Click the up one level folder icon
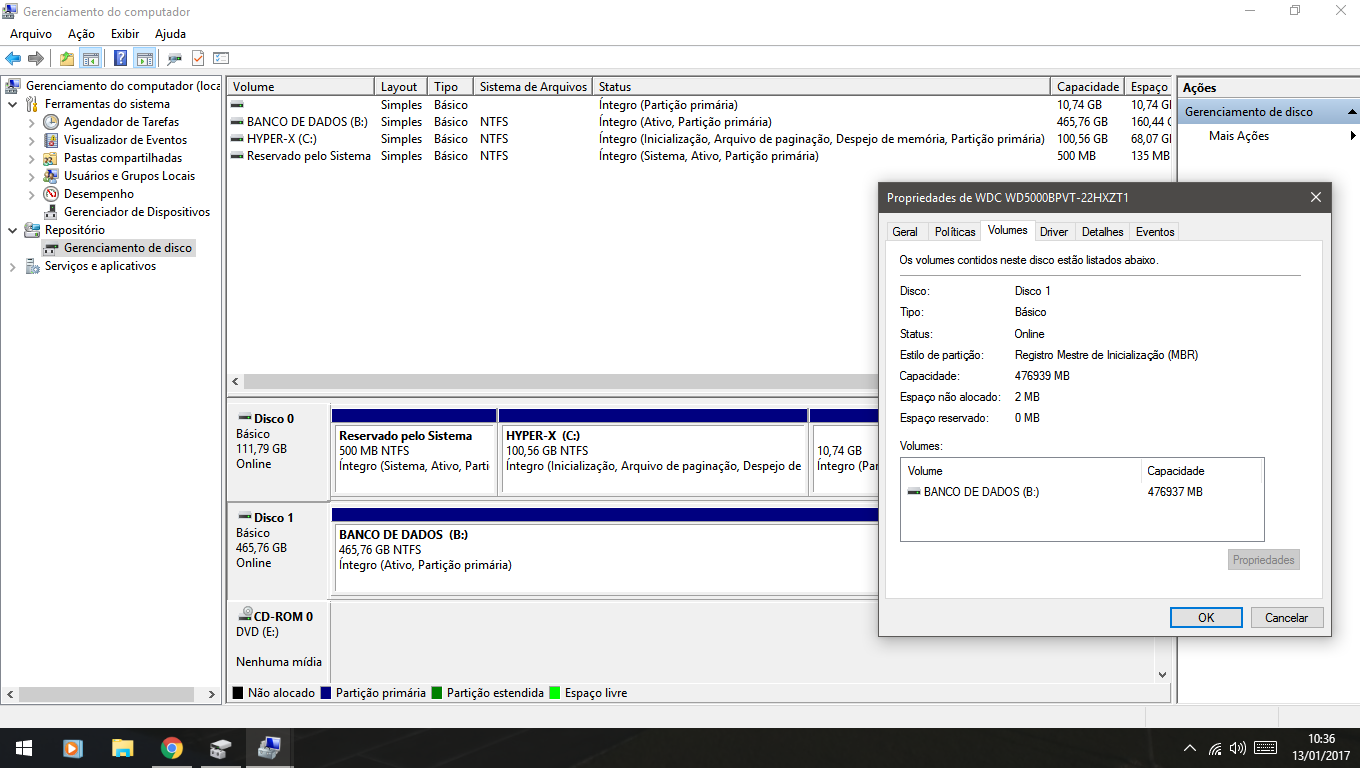Image resolution: width=1360 pixels, height=772 pixels. click(x=67, y=58)
